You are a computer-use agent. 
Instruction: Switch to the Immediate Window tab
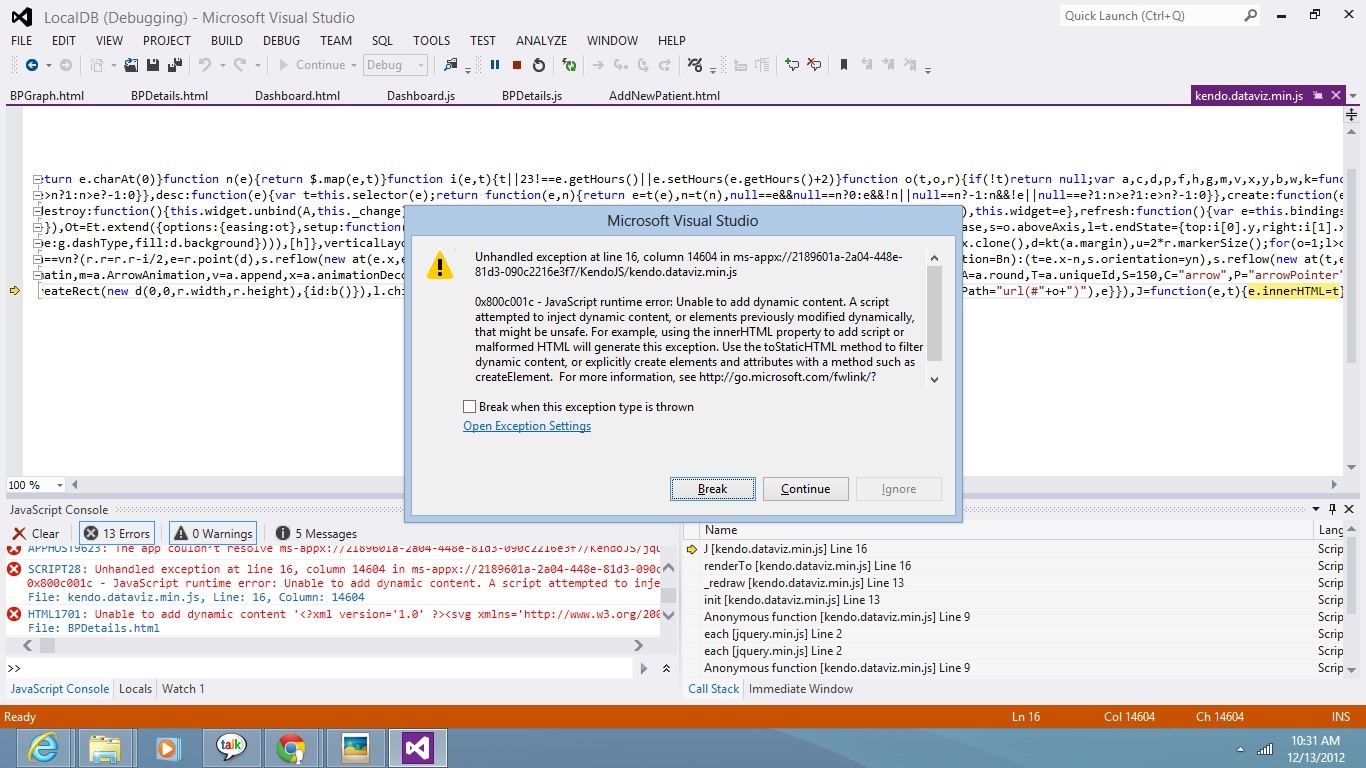click(801, 689)
